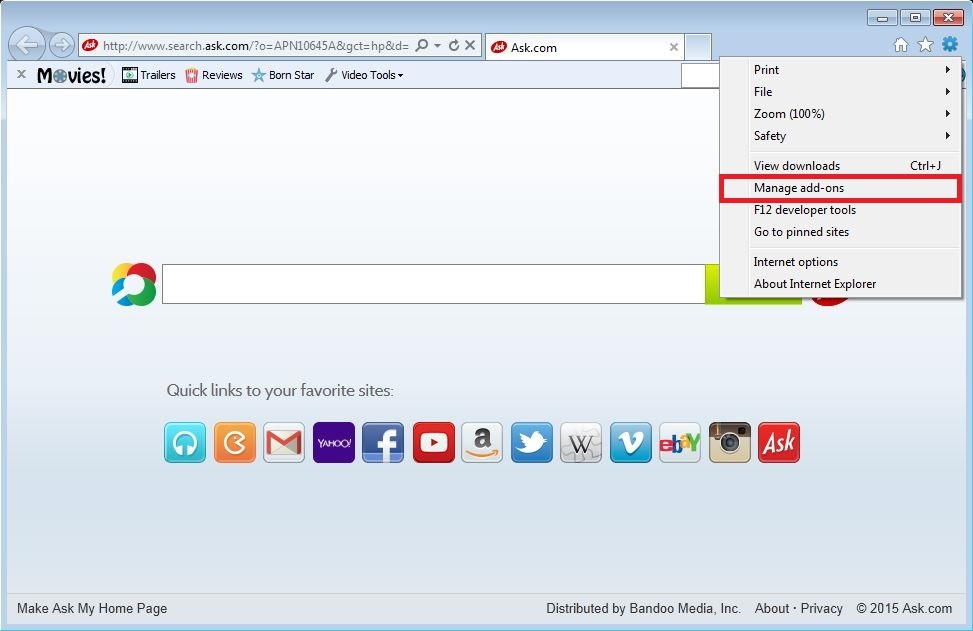Open the eBay quick link icon
The height and width of the screenshot is (631, 973).
tap(680, 442)
